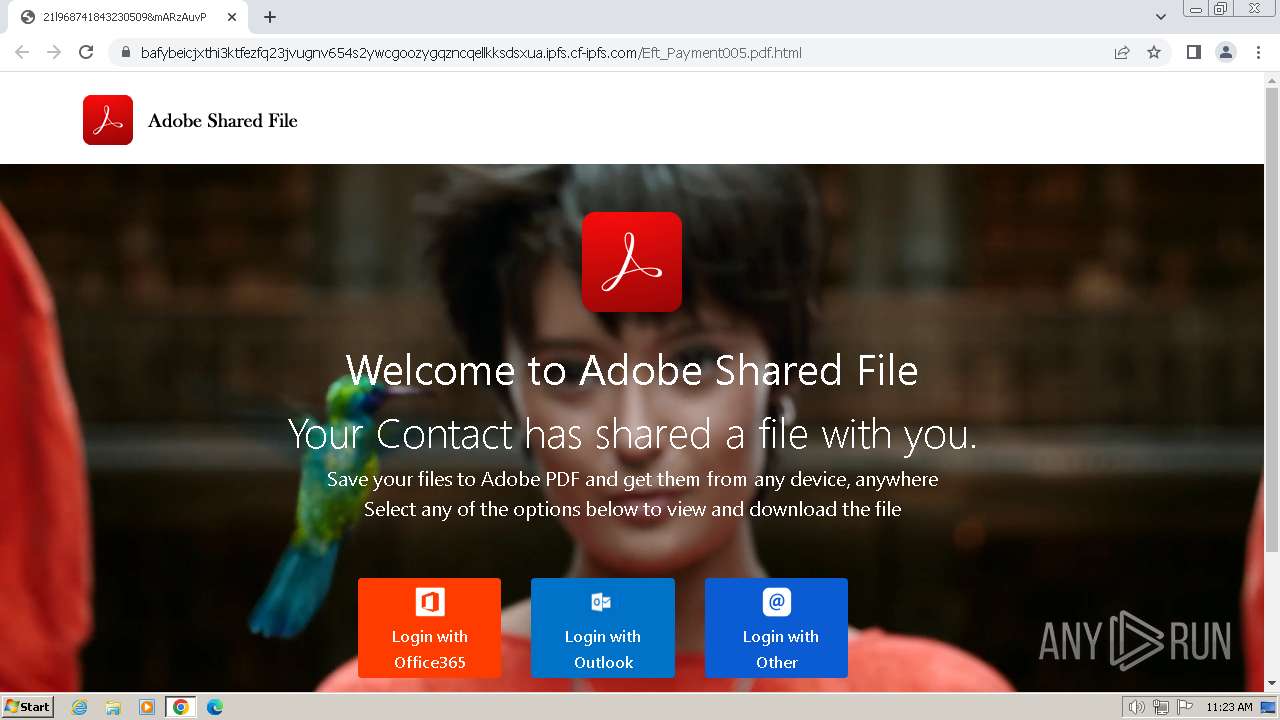The height and width of the screenshot is (720, 1280).
Task: Go back using browser back arrow
Action: coord(22,52)
